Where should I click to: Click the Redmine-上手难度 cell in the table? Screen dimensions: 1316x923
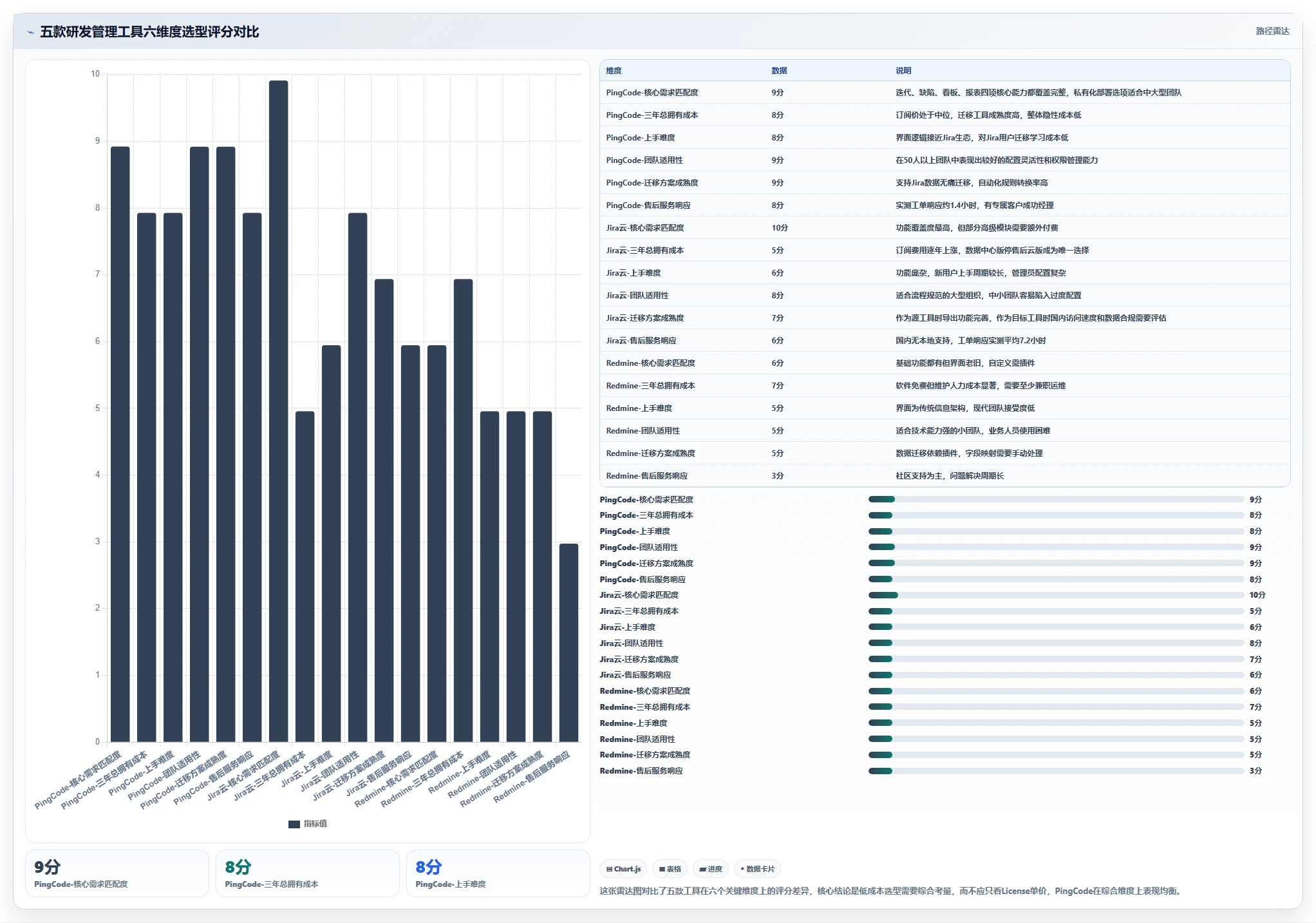(x=639, y=408)
